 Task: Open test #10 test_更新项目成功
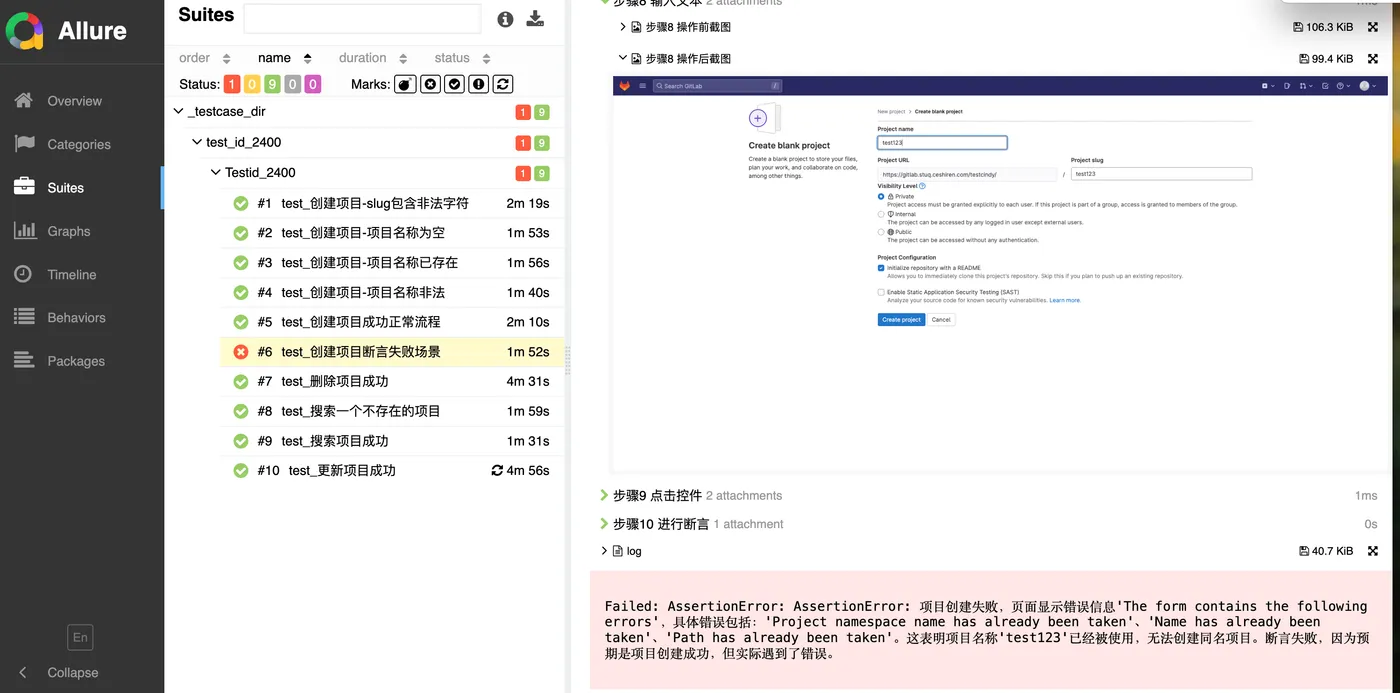[392, 470]
